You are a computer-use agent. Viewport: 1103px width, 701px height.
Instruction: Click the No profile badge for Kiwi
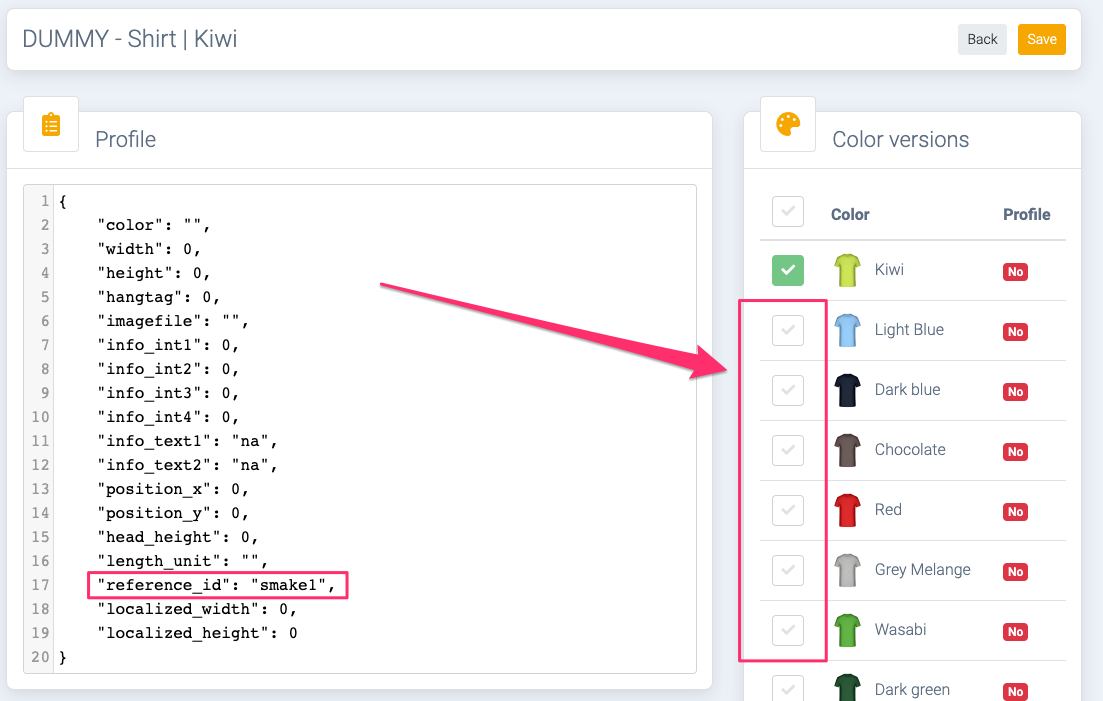click(x=1015, y=272)
